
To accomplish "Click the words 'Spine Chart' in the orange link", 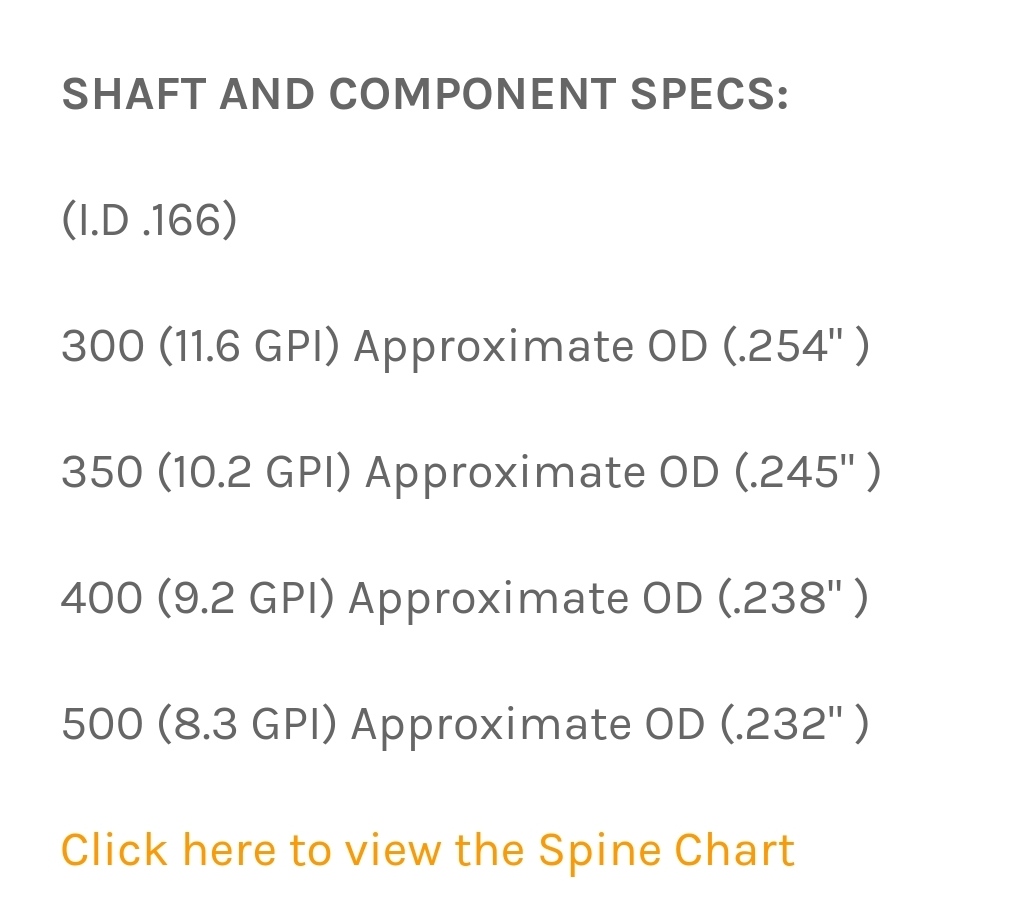I will pyautogui.click(x=667, y=852).
